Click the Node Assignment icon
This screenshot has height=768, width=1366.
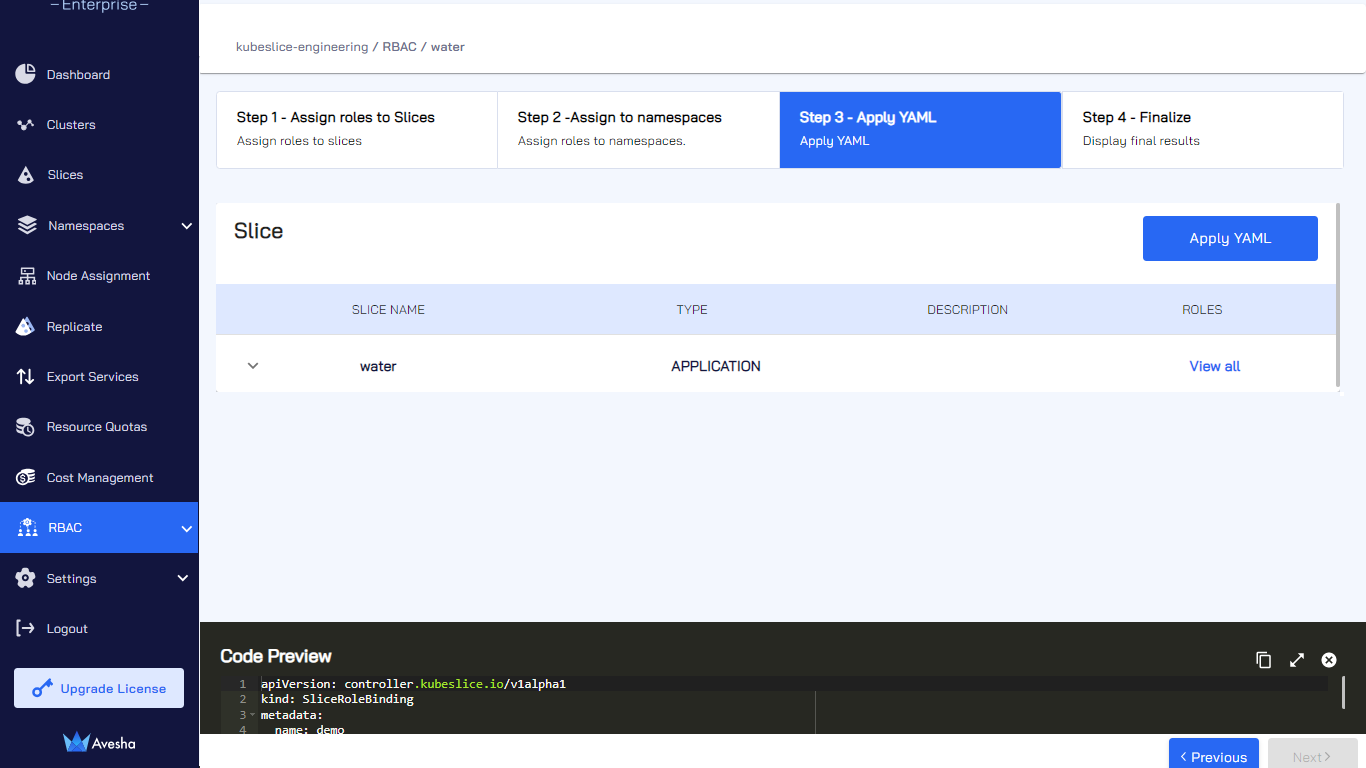click(27, 276)
